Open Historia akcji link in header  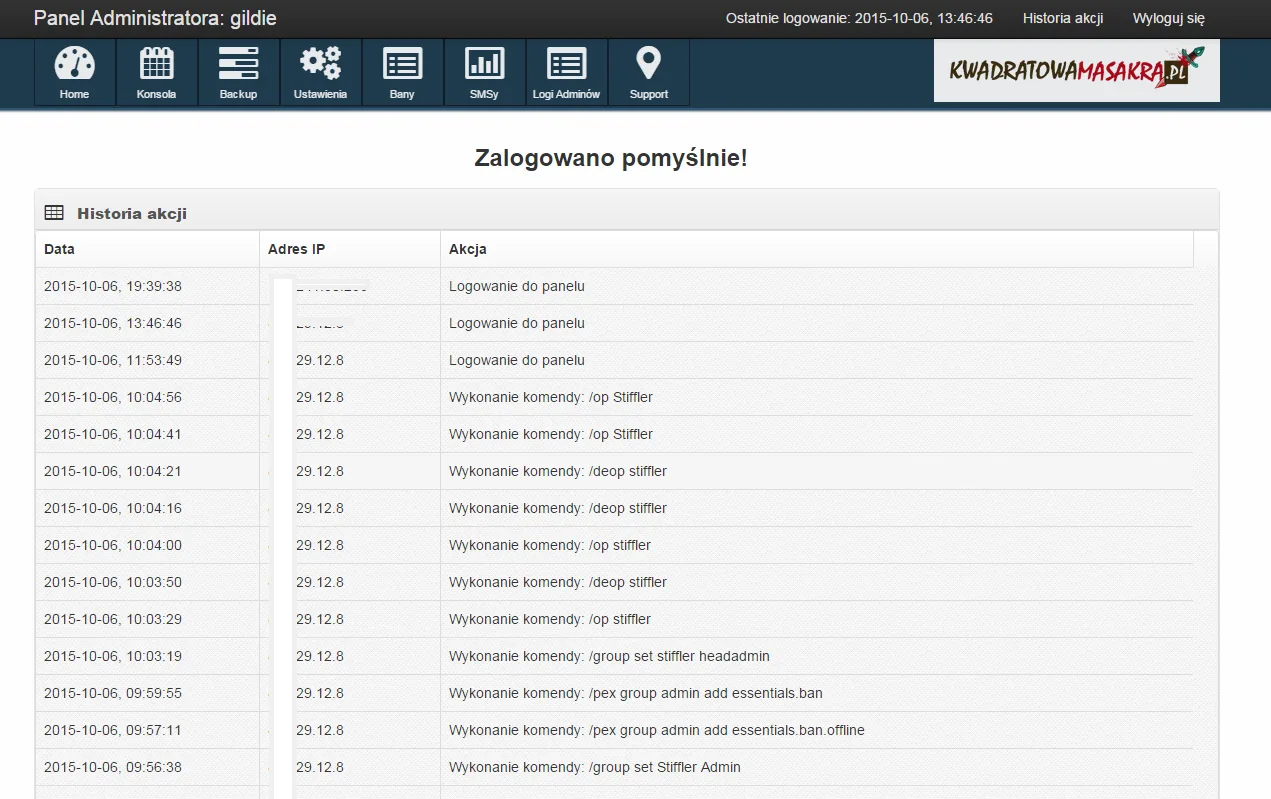(1062, 18)
